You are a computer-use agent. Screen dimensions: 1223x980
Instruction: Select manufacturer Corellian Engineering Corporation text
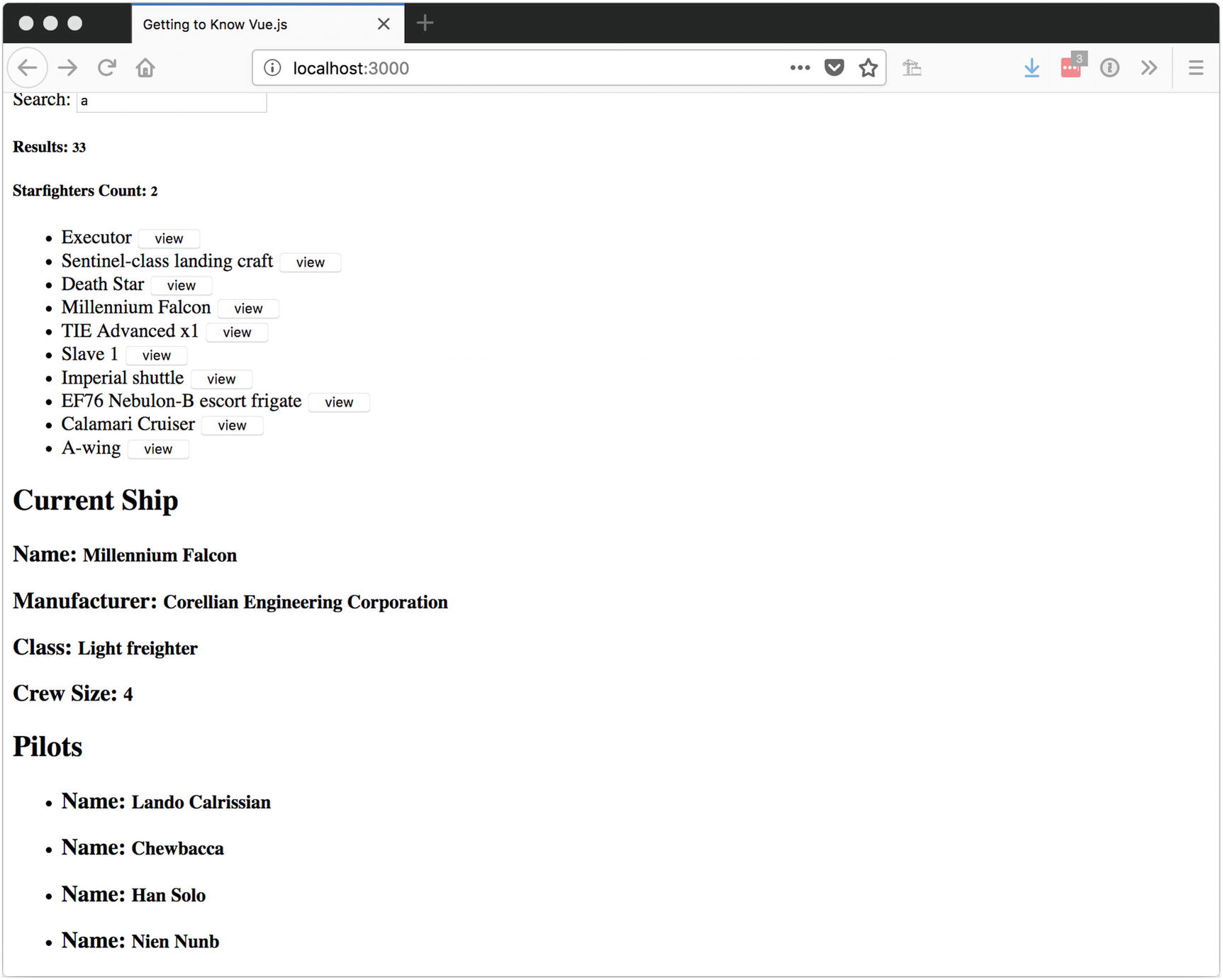click(x=306, y=602)
